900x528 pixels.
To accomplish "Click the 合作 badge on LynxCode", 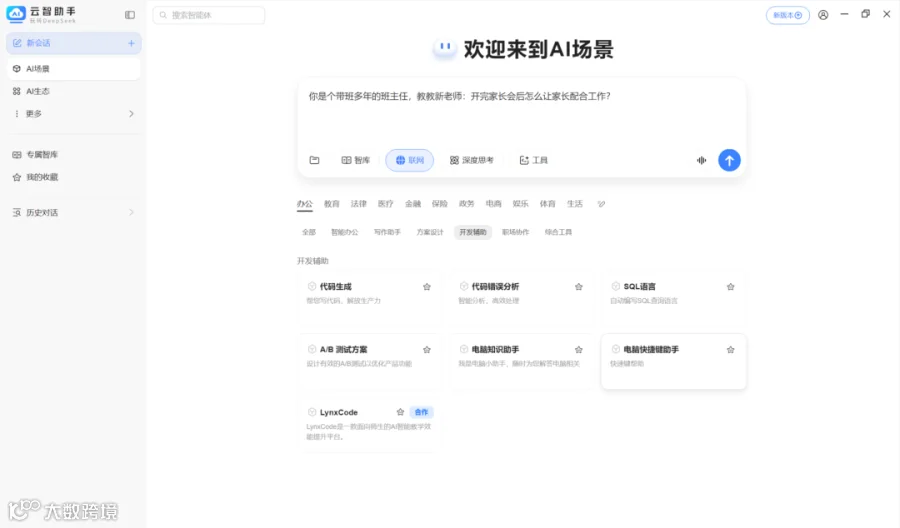I will [421, 412].
